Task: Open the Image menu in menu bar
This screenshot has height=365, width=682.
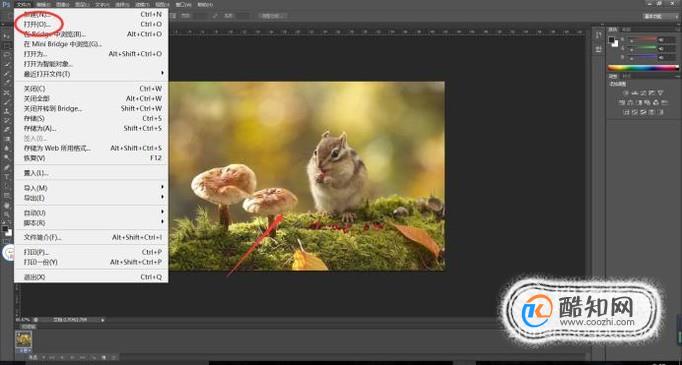Action: pyautogui.click(x=63, y=5)
